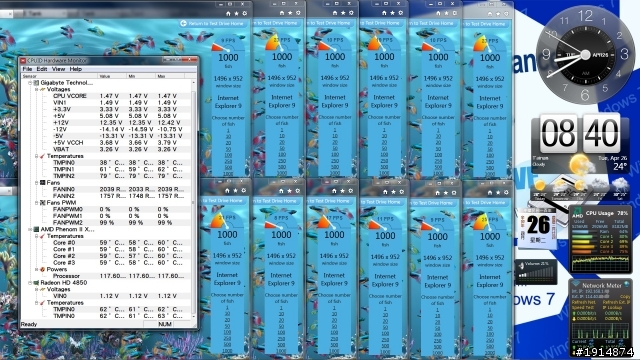Open tools gear in the 8 FPS window

point(298,191)
